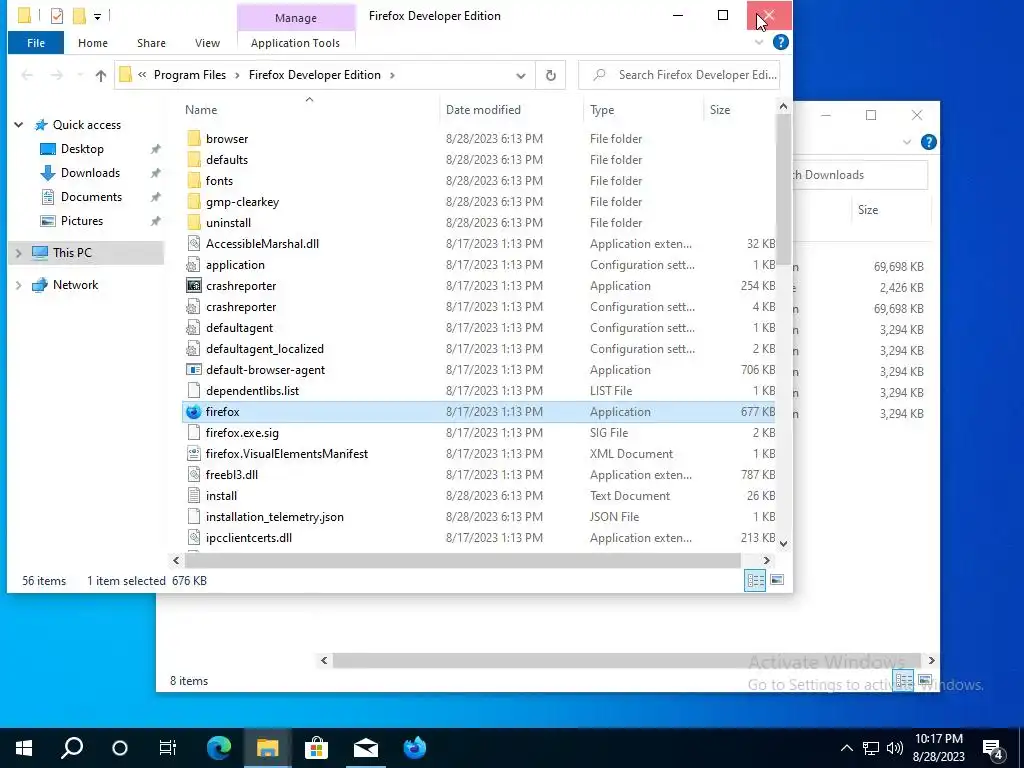This screenshot has height=768, width=1024.
Task: Select Desktop in Quick access
Action: coord(82,149)
